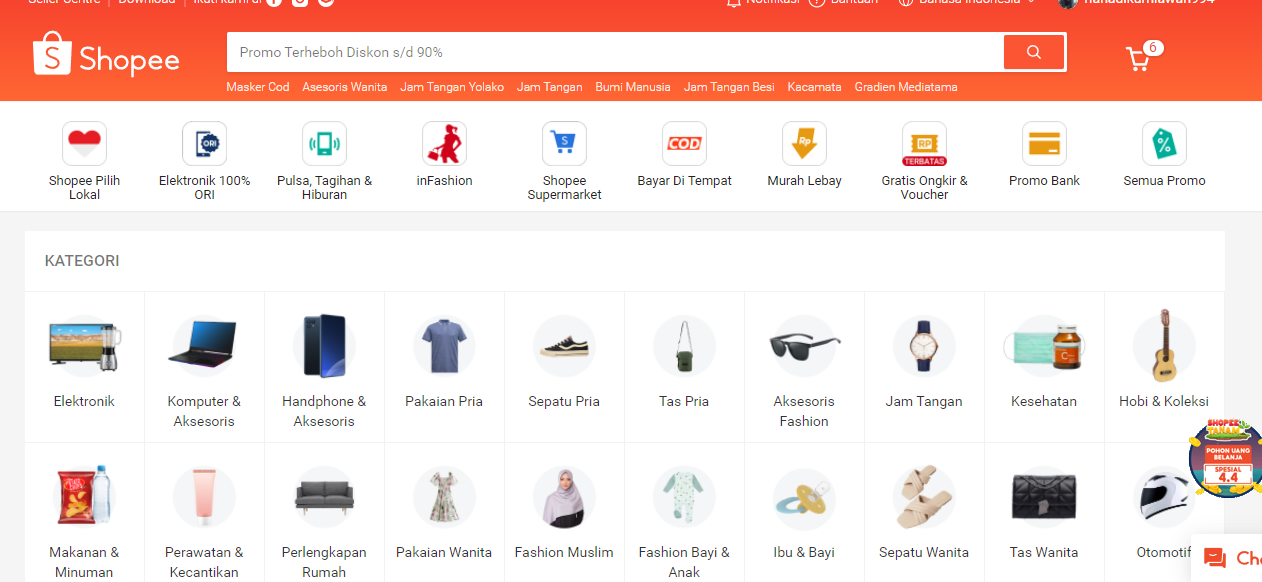View Semua Promo
Screen dimensions: 1262x582
(x=1165, y=155)
